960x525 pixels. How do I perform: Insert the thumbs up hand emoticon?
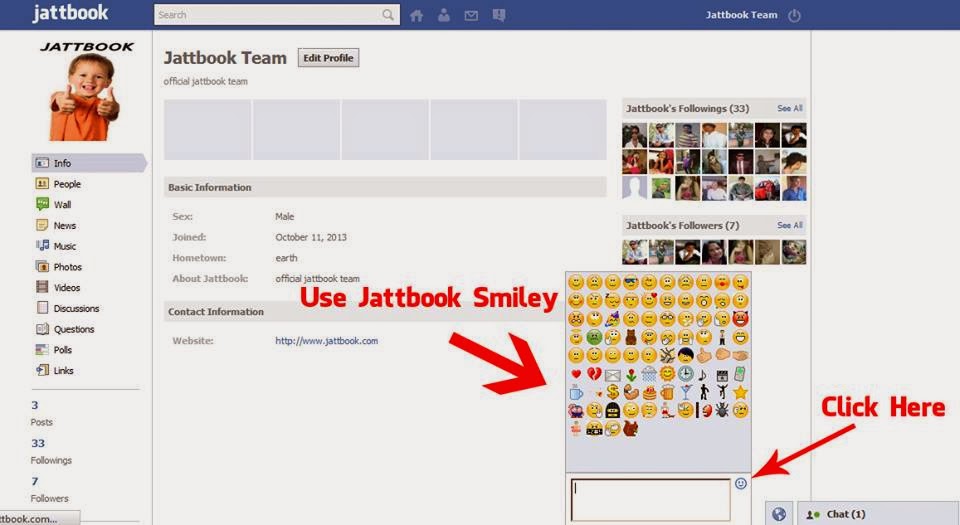pos(704,356)
